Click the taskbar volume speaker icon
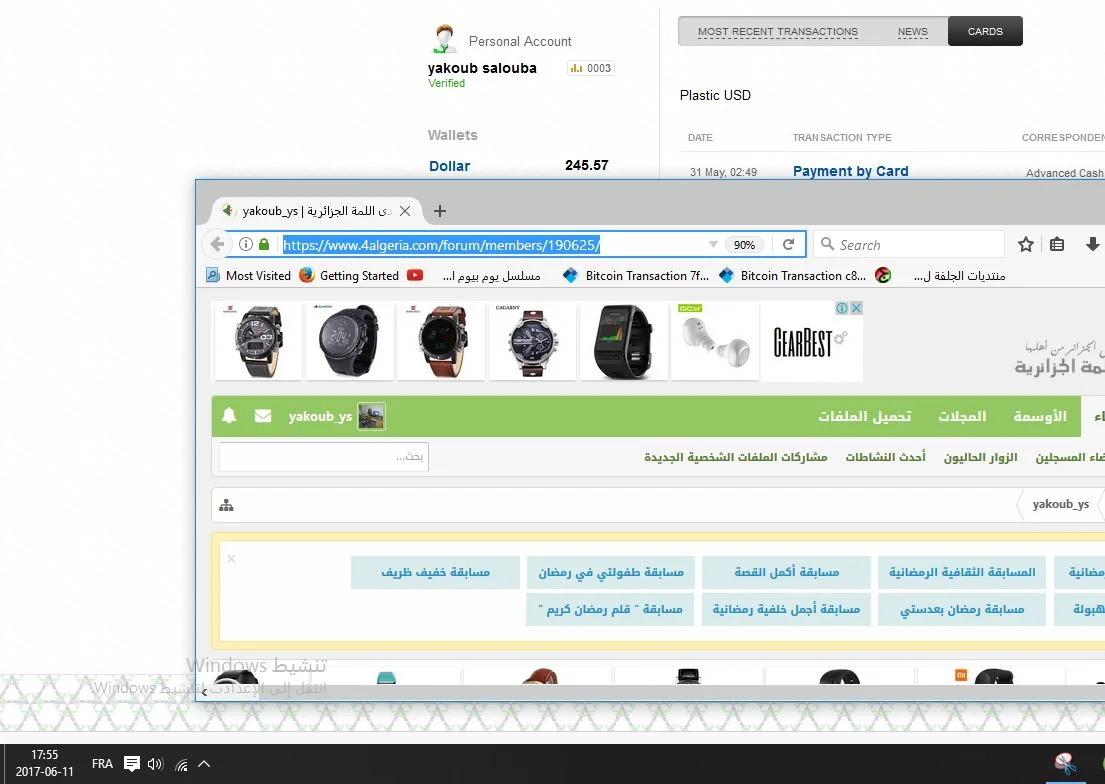The width and height of the screenshot is (1105, 784). click(x=155, y=764)
